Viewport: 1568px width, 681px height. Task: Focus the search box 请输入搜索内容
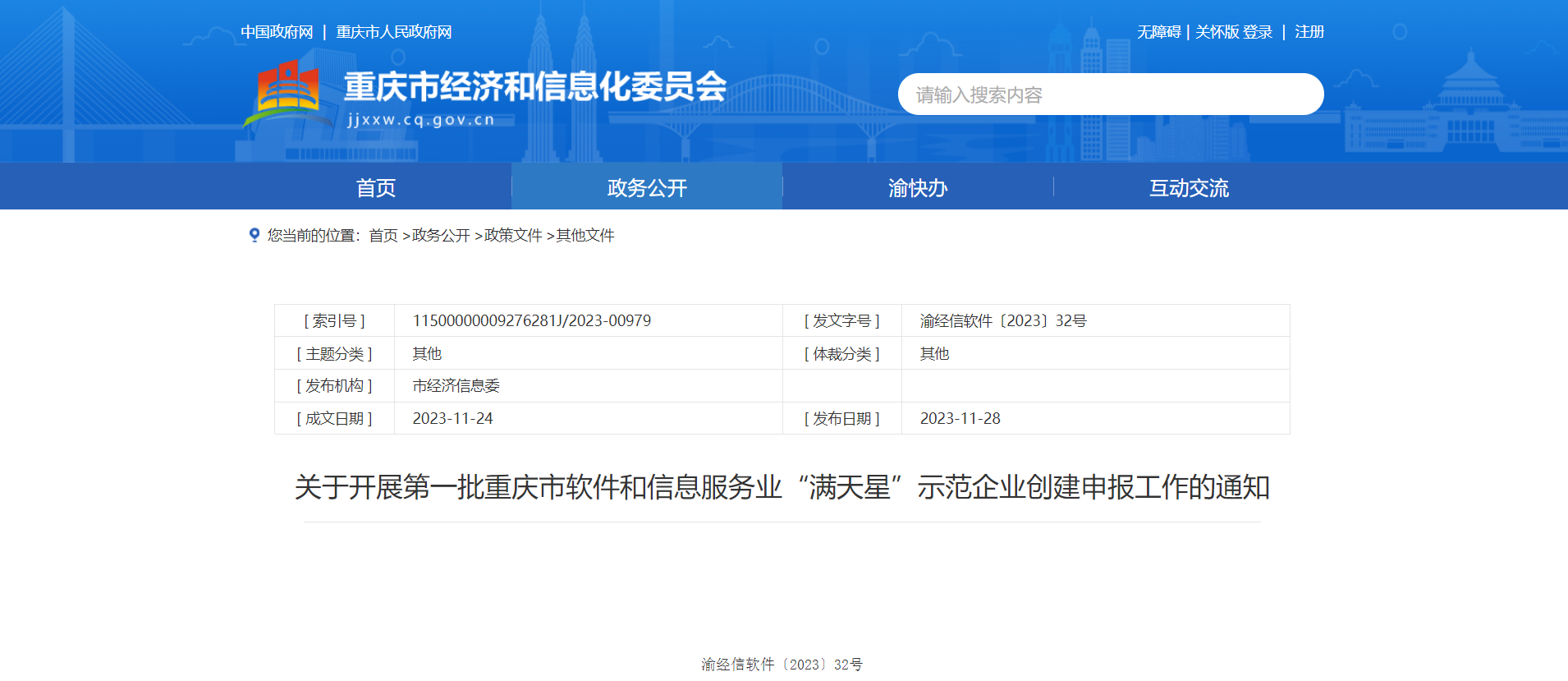pos(1110,94)
